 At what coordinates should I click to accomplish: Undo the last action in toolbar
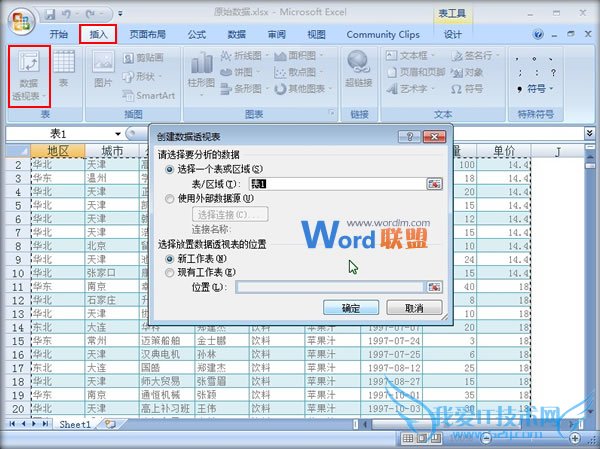(67, 15)
